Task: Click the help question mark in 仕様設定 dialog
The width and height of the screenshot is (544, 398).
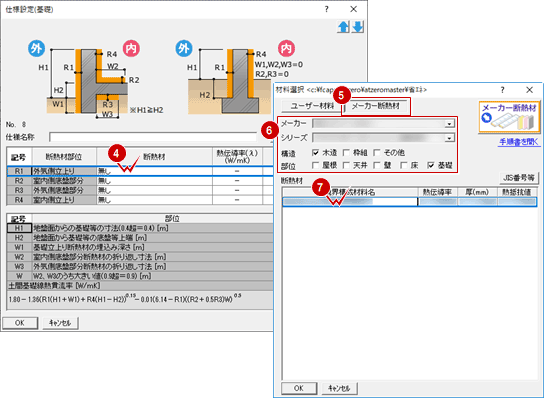Action: coord(326,9)
